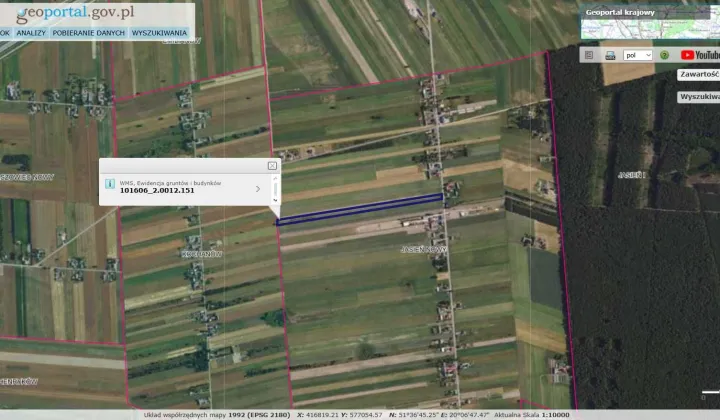Viewport: 720px width, 420px height.
Task: Click the geoportal.gov.pl logo
Action: [76, 13]
